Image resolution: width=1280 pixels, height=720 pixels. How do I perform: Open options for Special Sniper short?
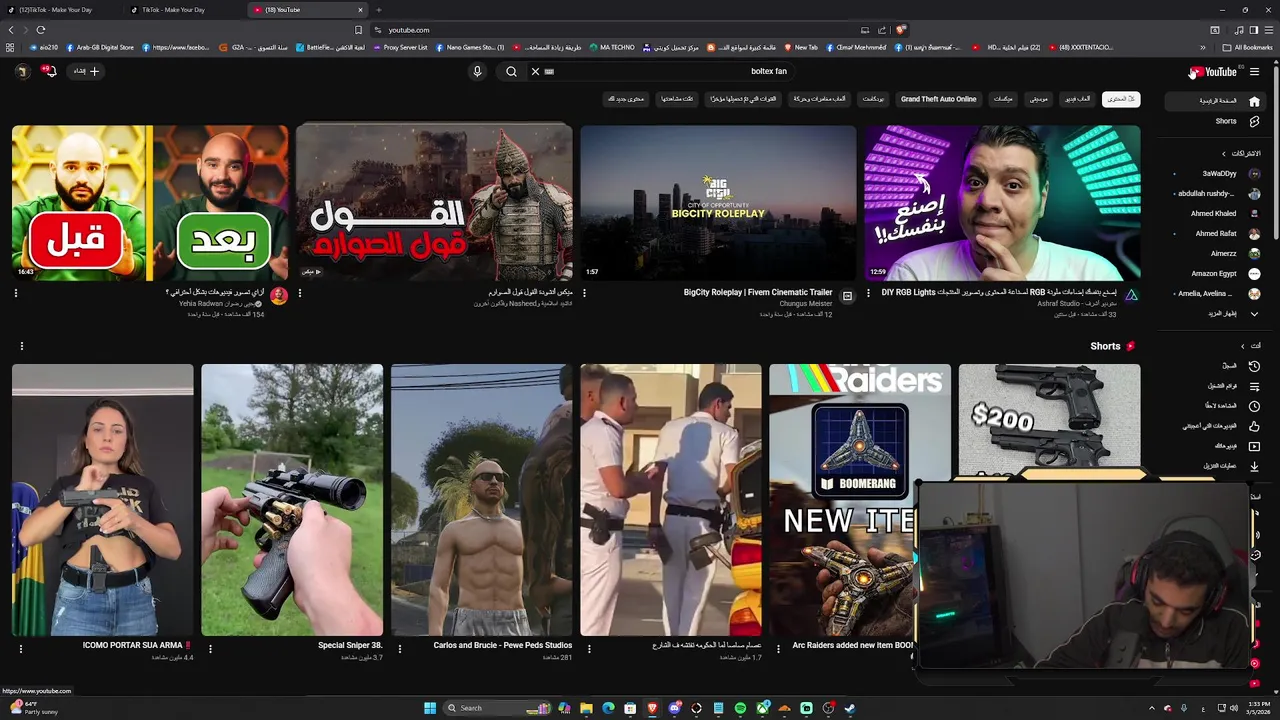click(210, 649)
